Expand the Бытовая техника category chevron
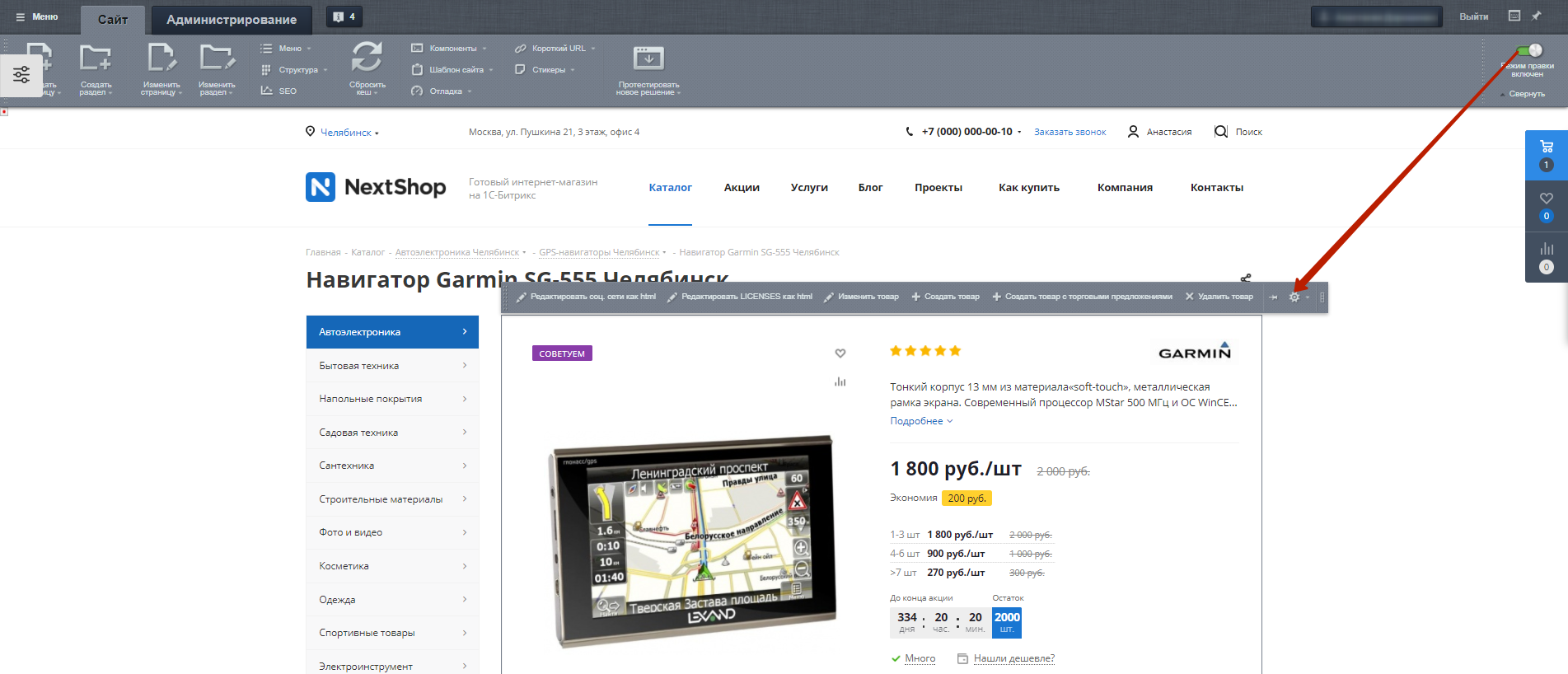 pyautogui.click(x=465, y=365)
